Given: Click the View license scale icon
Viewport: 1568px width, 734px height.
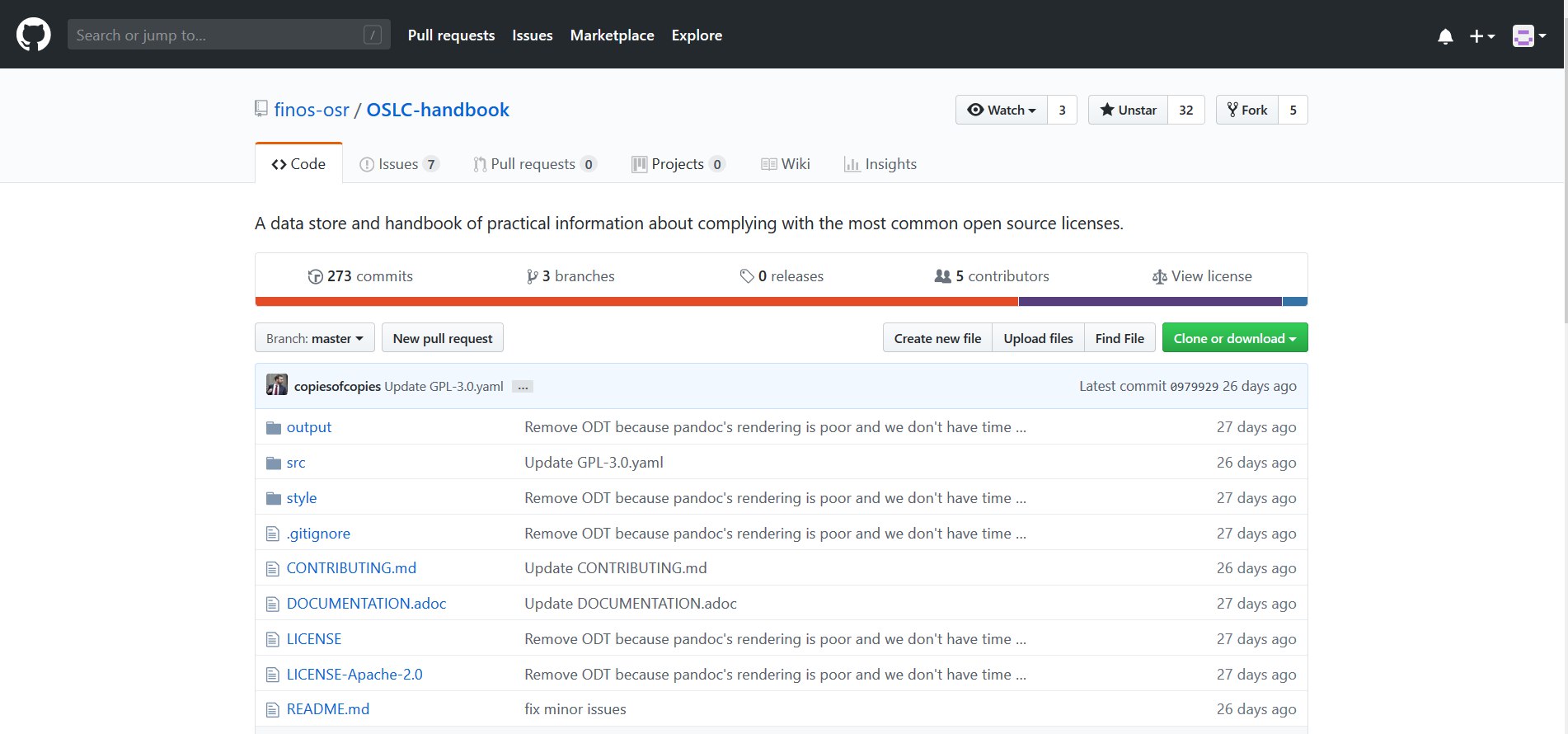Looking at the screenshot, I should 1159,277.
